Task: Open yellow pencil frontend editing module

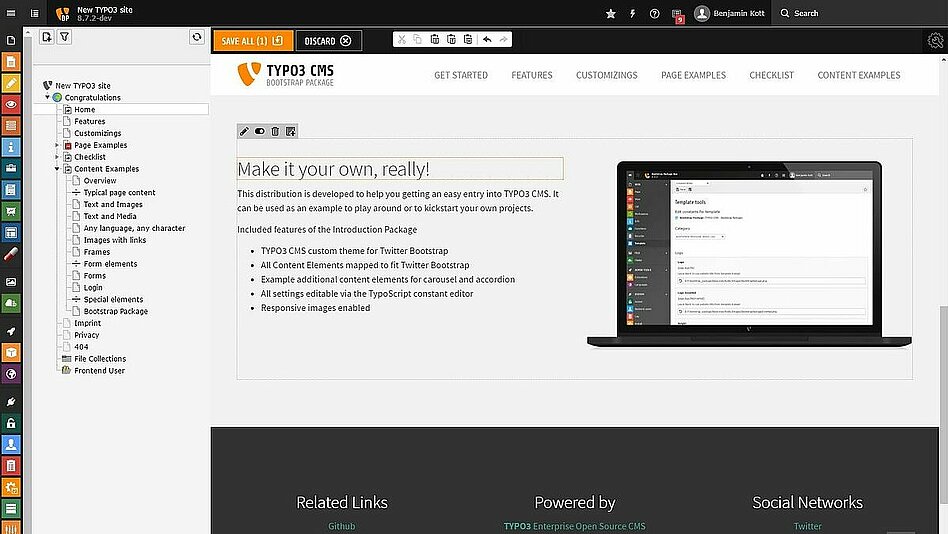Action: point(11,83)
